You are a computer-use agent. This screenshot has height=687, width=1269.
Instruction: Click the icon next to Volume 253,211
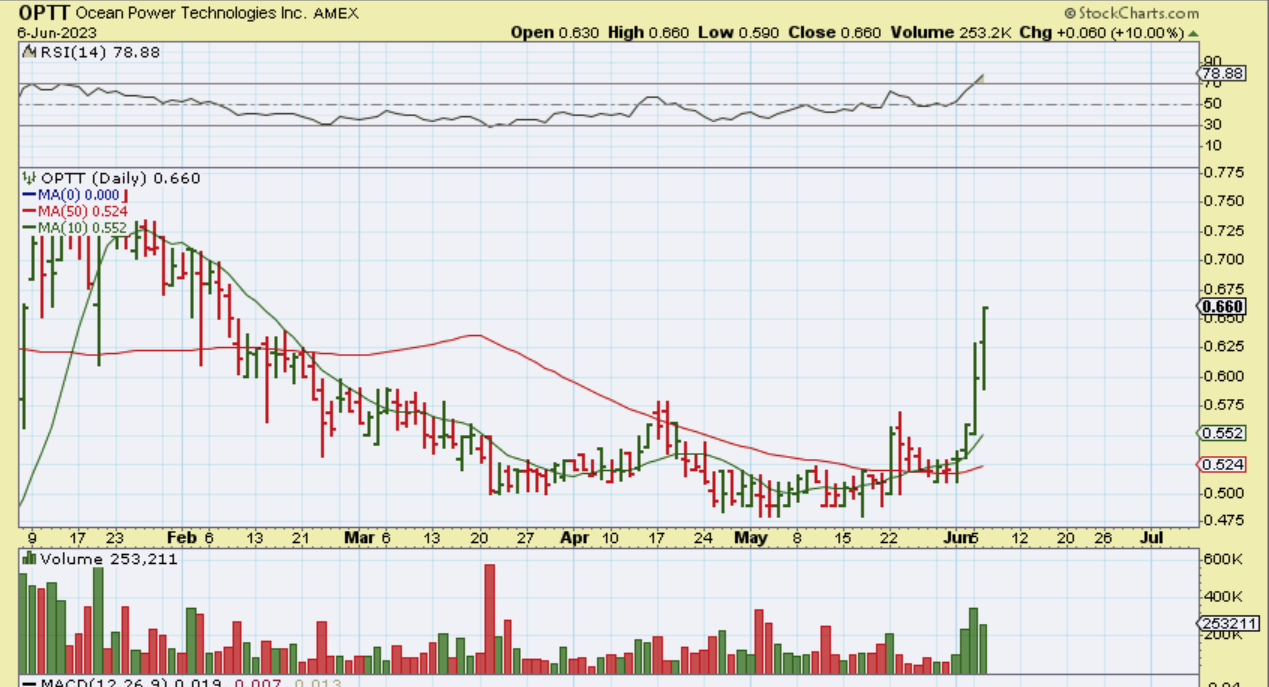tap(29, 559)
